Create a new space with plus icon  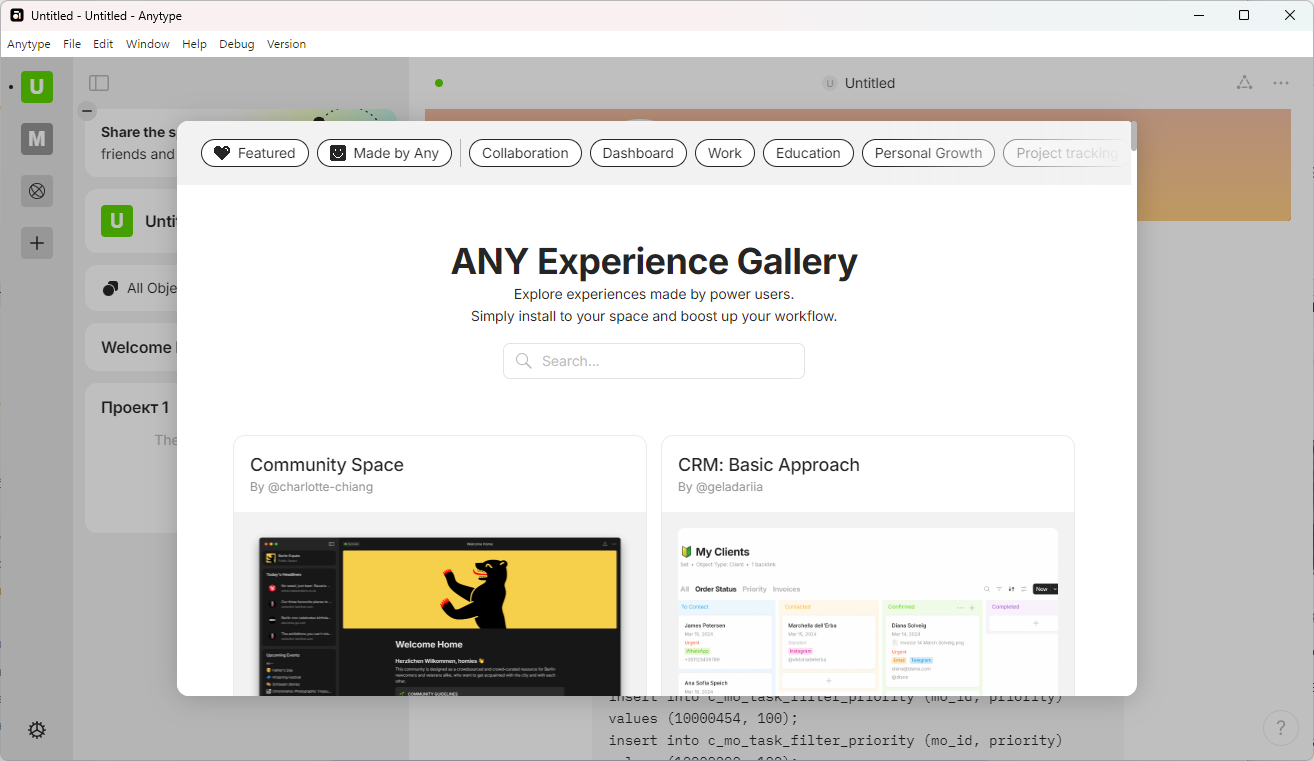[x=37, y=242]
